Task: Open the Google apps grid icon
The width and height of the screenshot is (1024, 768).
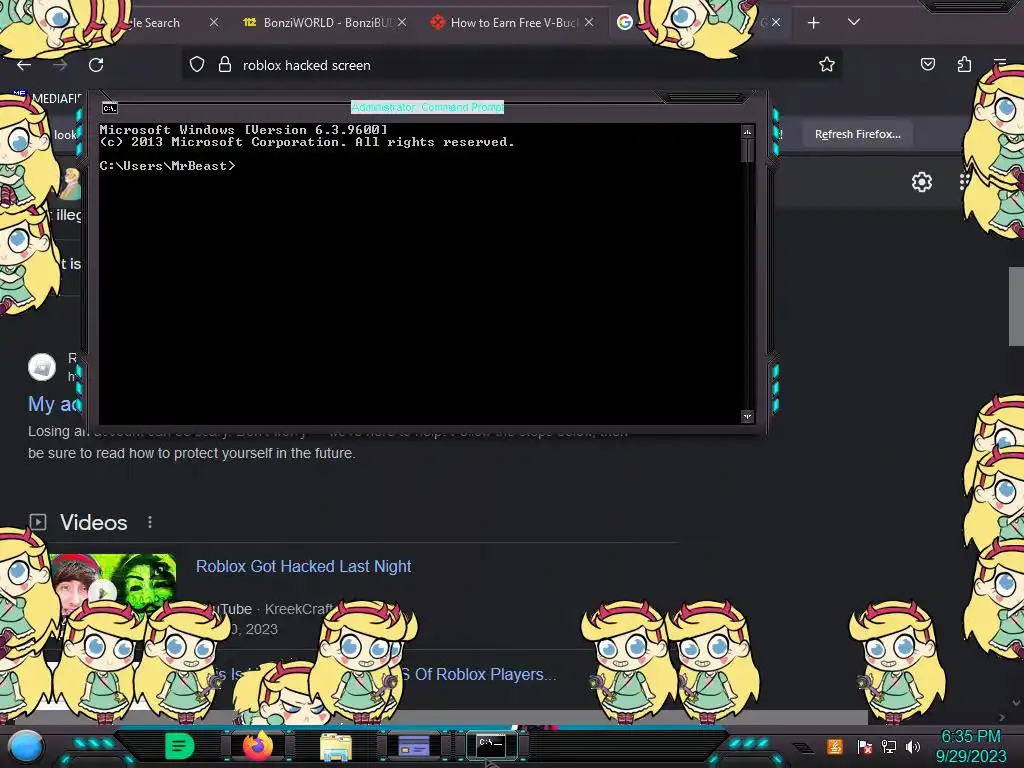Action: pos(965,182)
